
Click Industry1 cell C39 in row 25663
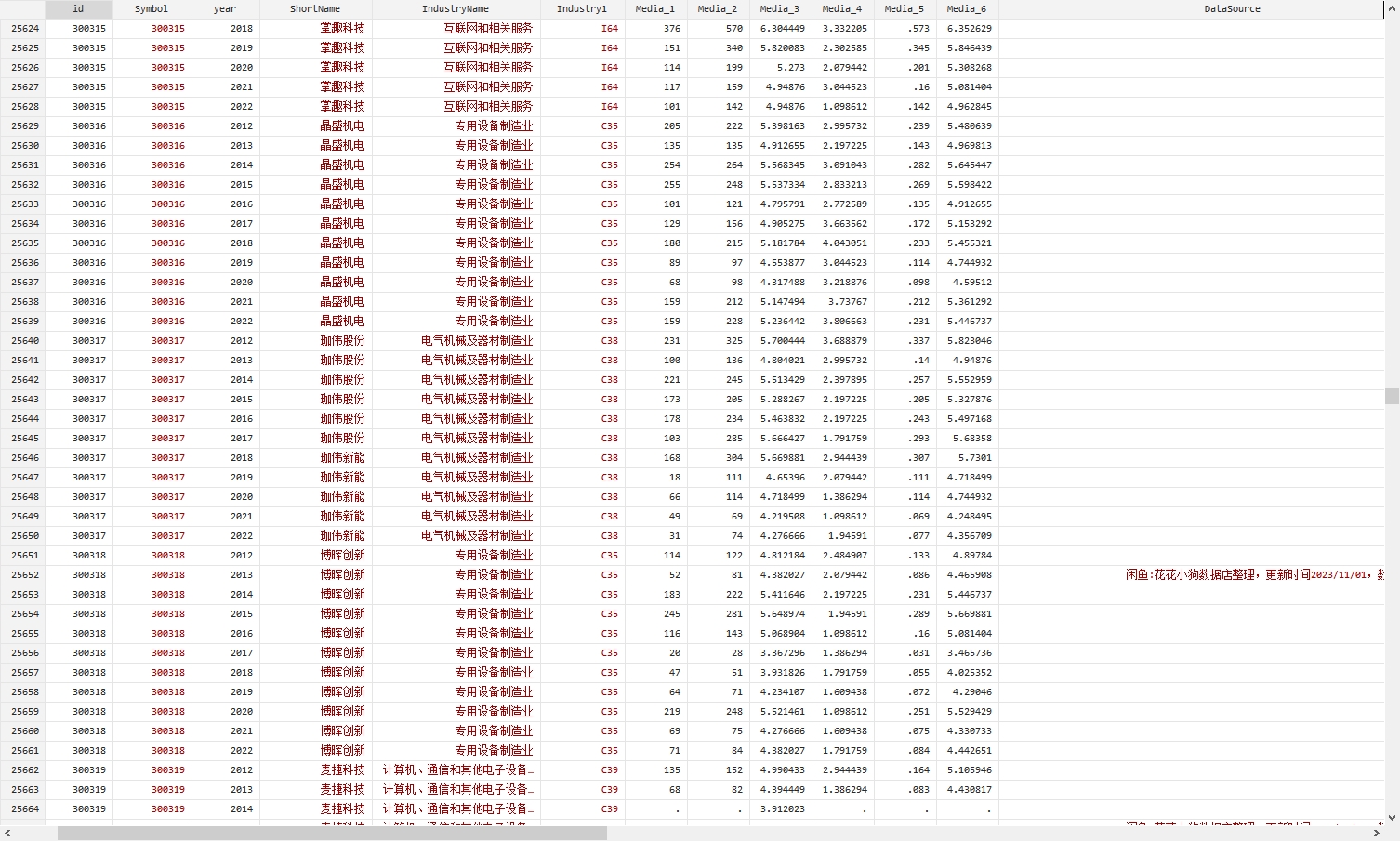pos(609,790)
